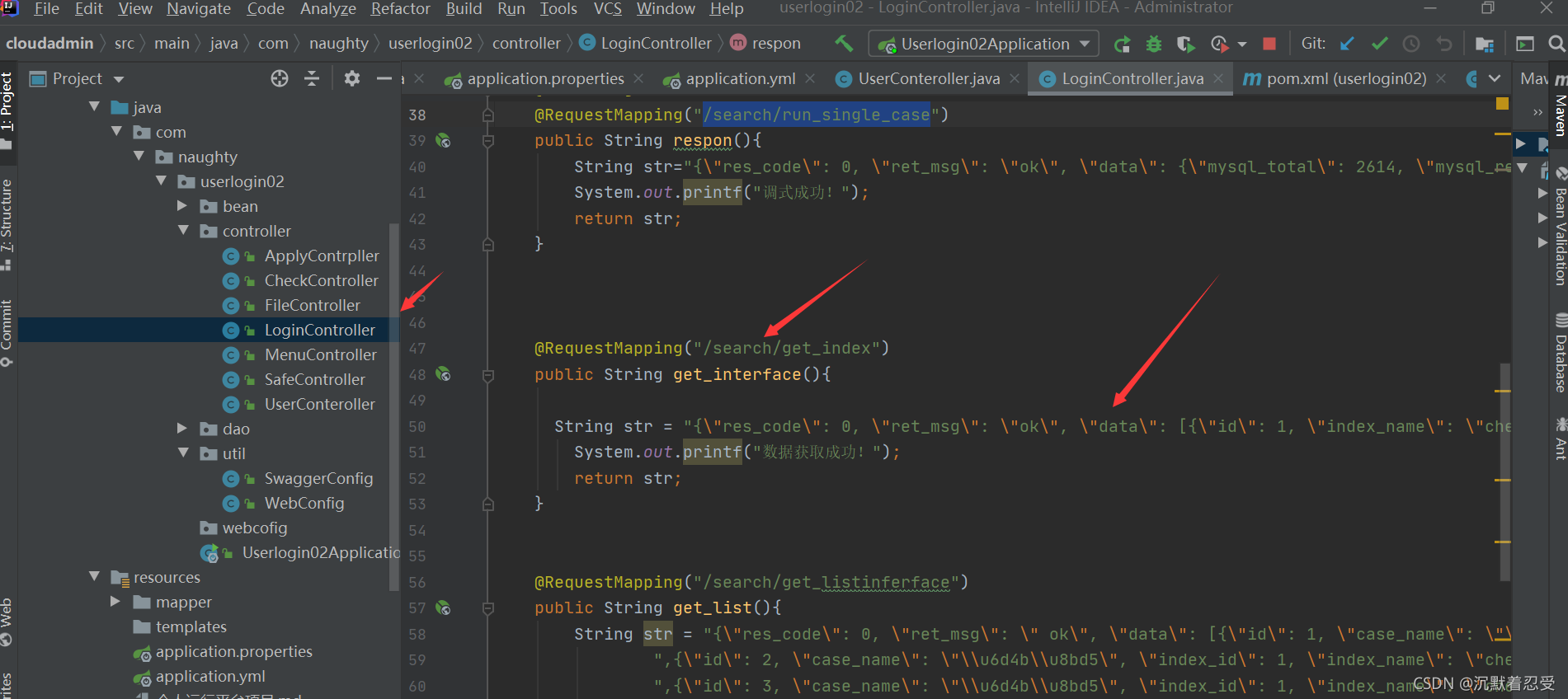Open Git history clock icon

coord(1411,44)
